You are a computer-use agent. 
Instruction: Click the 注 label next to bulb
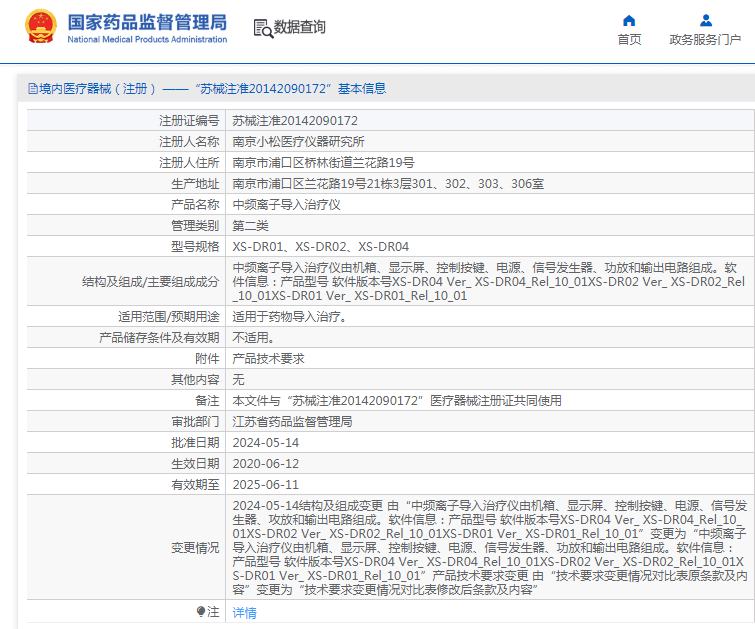click(x=213, y=612)
